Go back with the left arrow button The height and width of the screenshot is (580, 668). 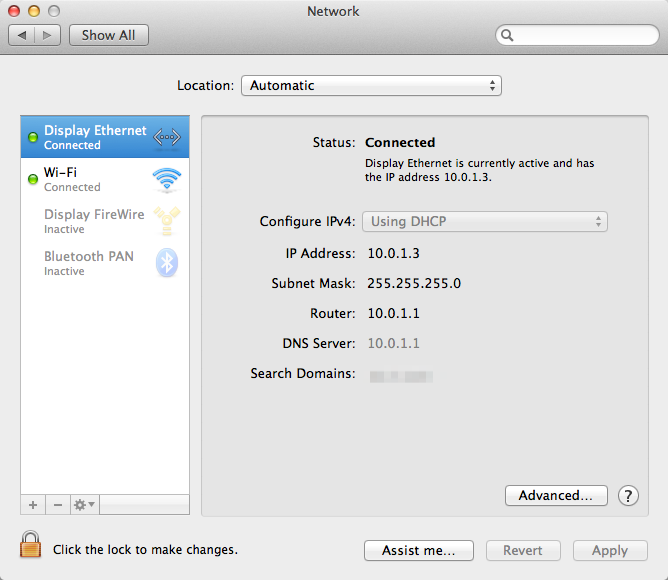22,35
